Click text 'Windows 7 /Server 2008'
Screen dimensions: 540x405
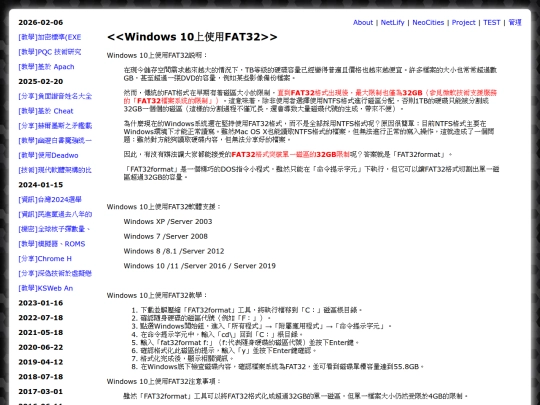pos(166,237)
